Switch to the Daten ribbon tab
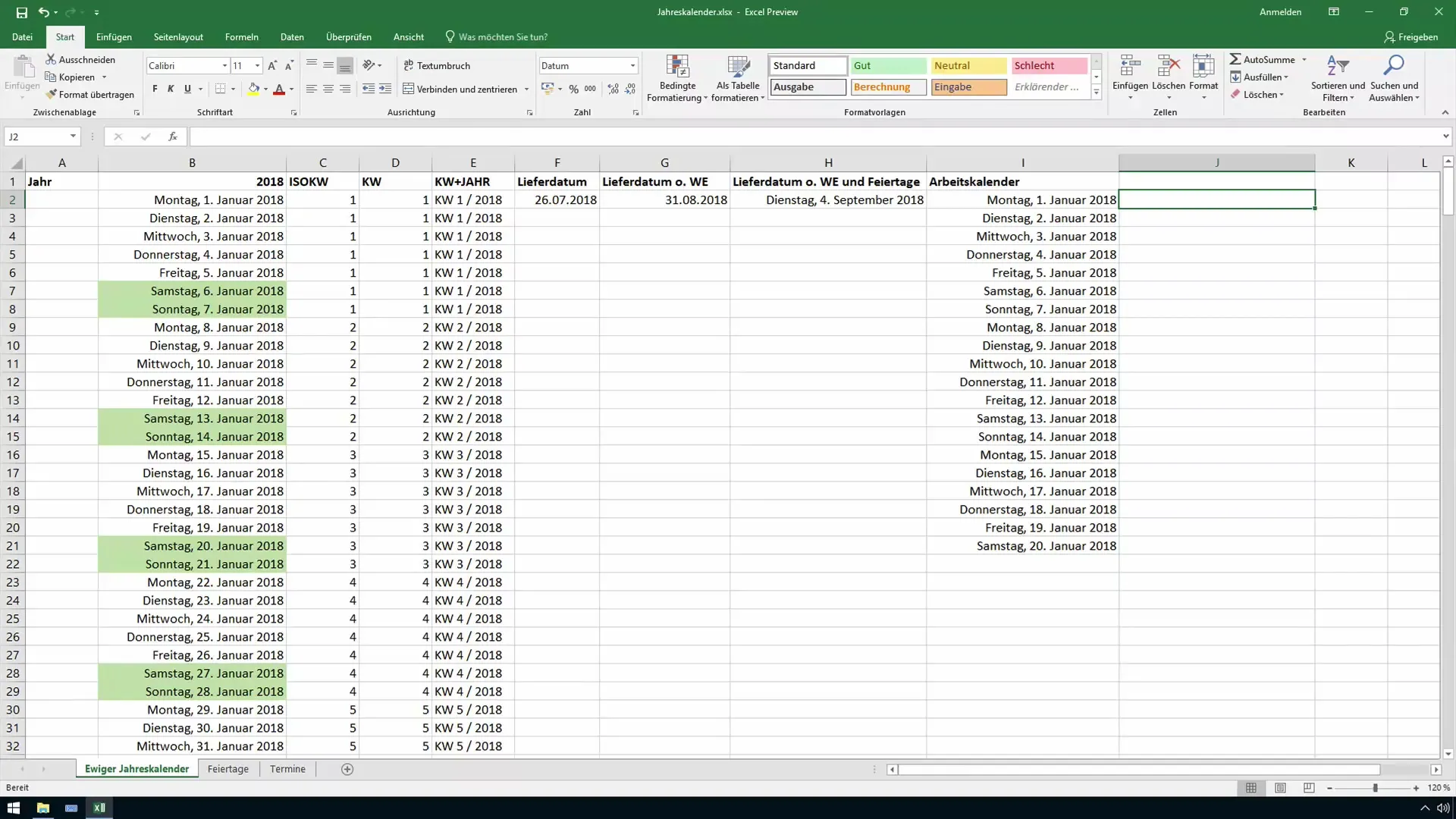 point(292,36)
